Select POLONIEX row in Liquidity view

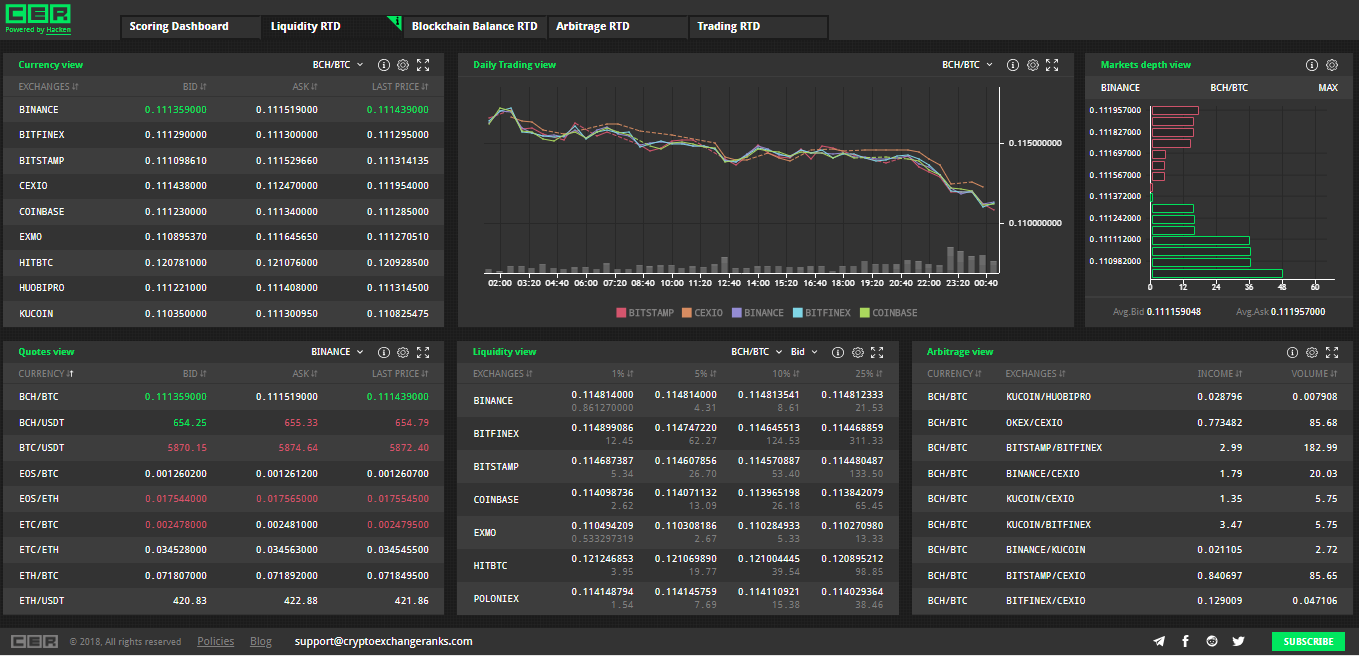point(678,598)
